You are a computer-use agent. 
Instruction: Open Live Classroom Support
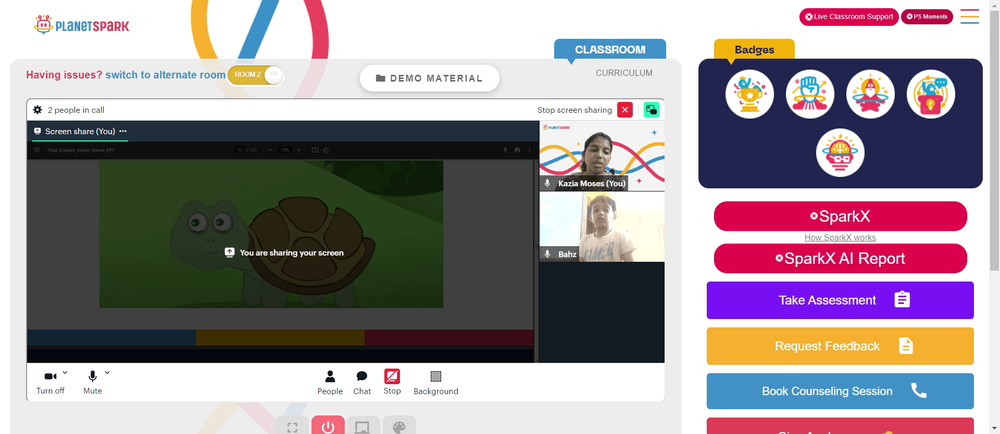[849, 17]
